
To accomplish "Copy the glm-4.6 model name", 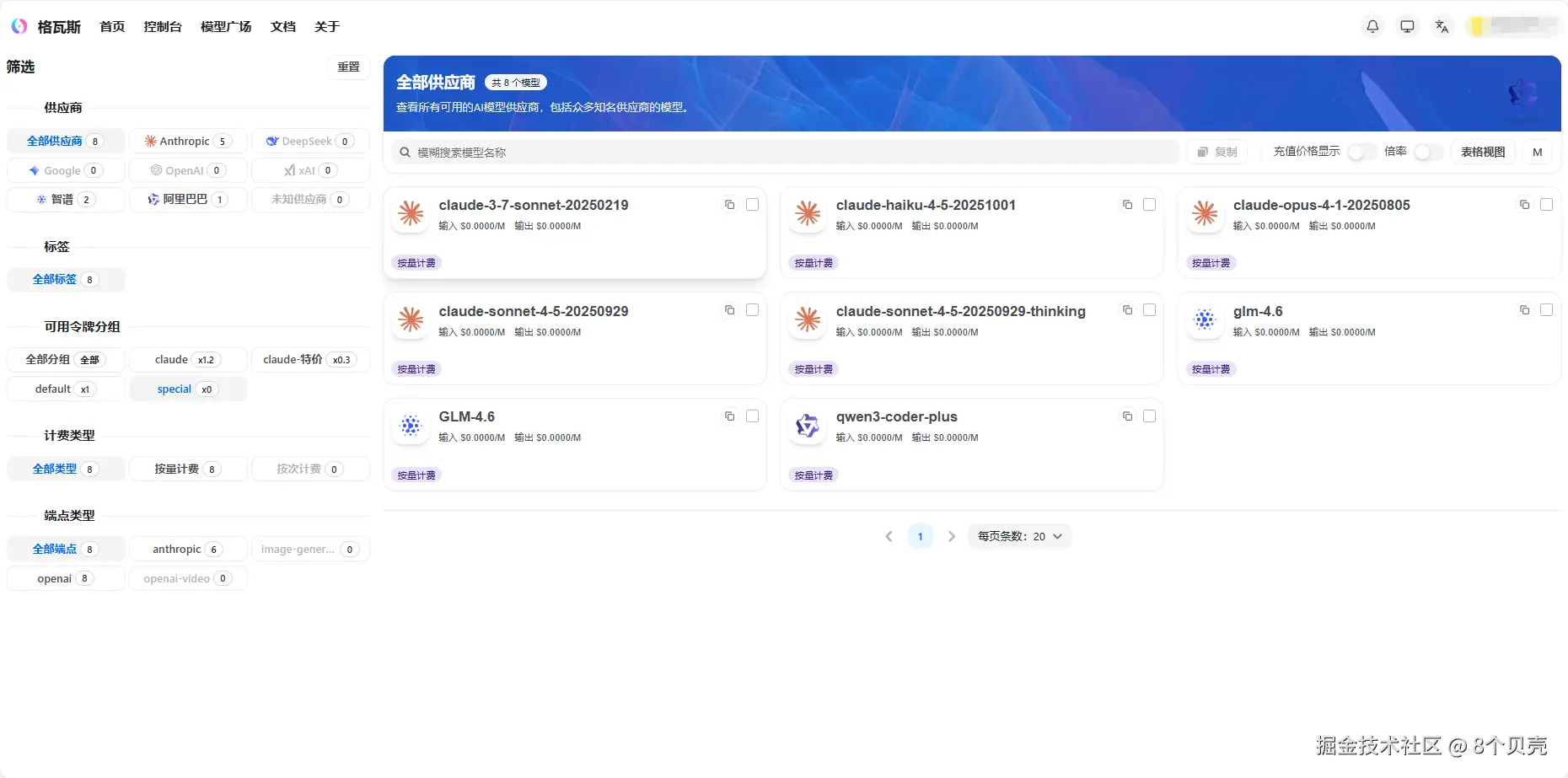I will [x=1524, y=310].
